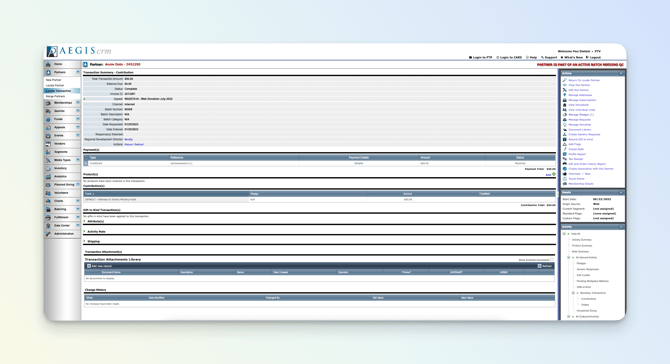Click the Return / Refund action link
The image size is (670, 364).
[134, 144]
